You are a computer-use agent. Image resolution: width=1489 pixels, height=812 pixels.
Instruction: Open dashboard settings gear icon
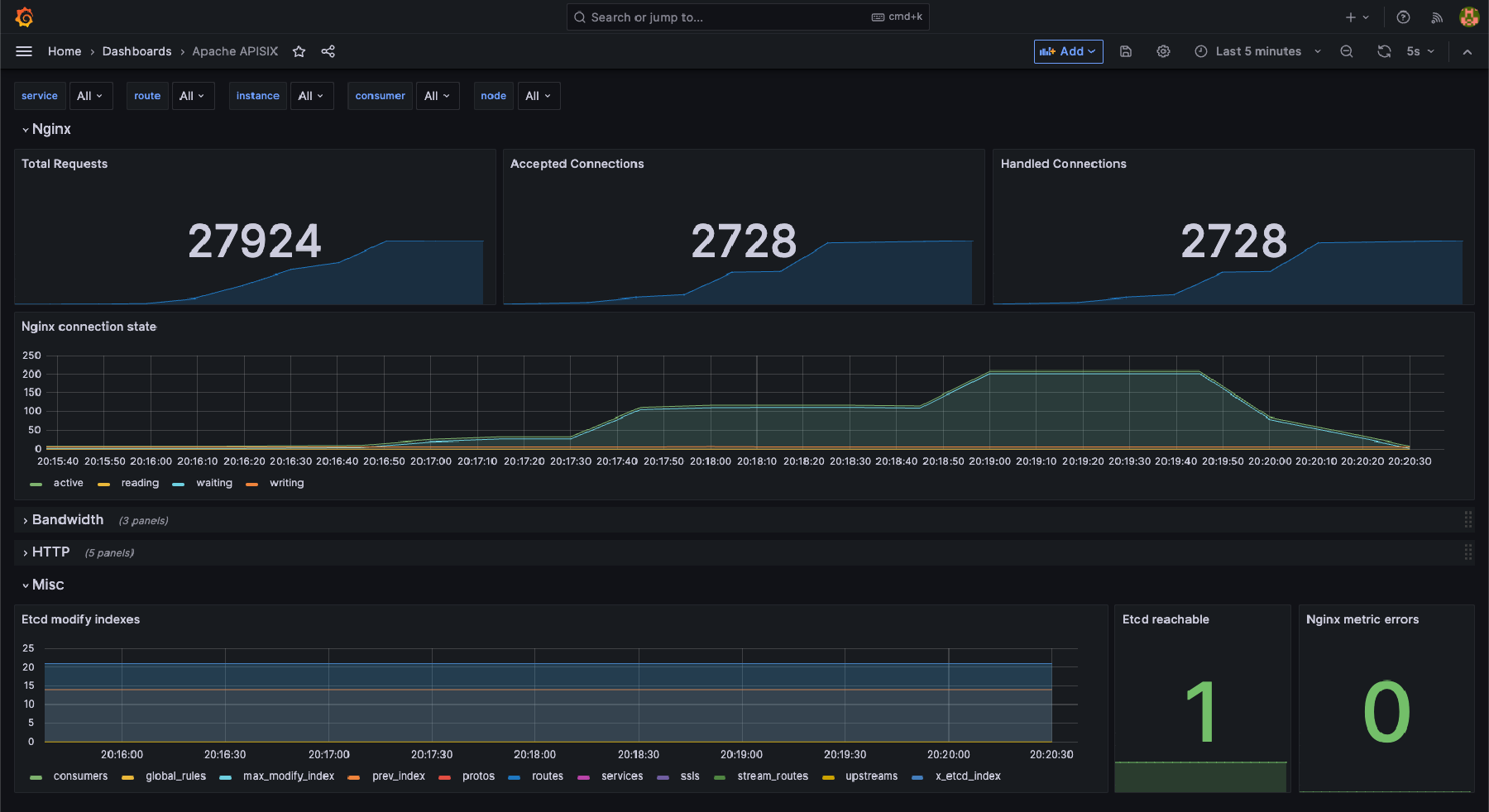1163,51
